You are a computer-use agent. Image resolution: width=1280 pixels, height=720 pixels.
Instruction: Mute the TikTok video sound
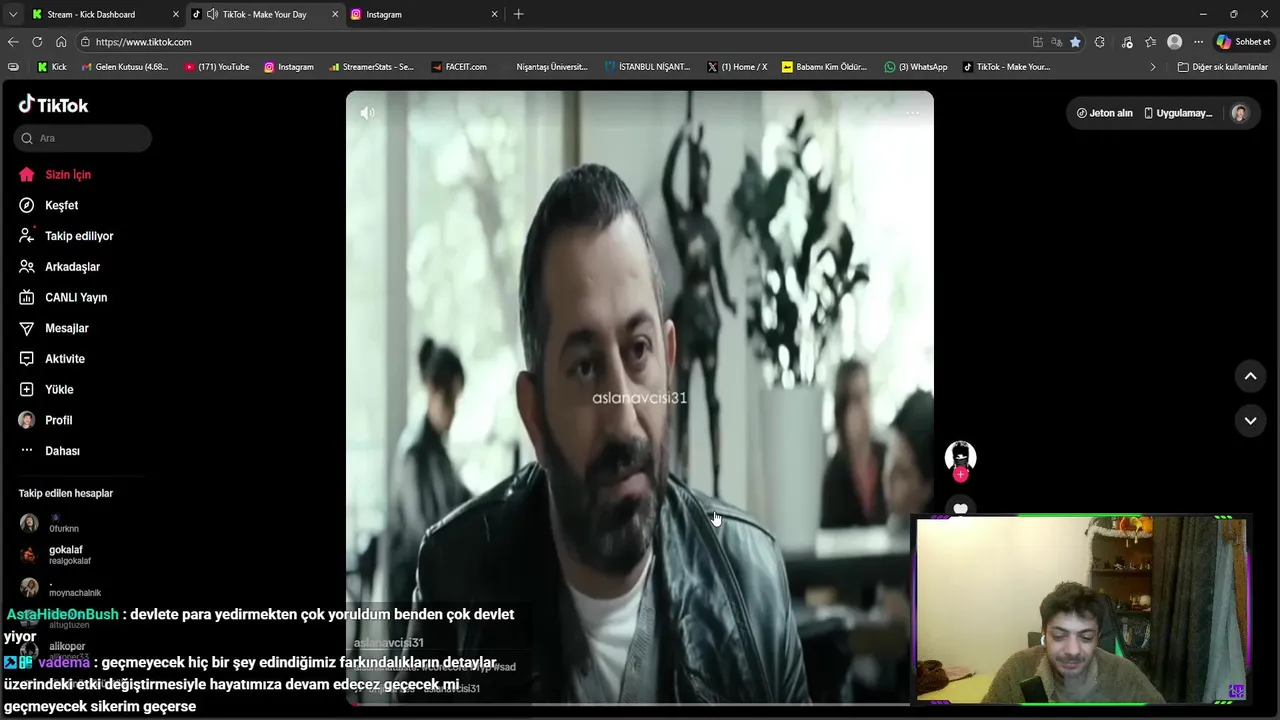pos(368,113)
